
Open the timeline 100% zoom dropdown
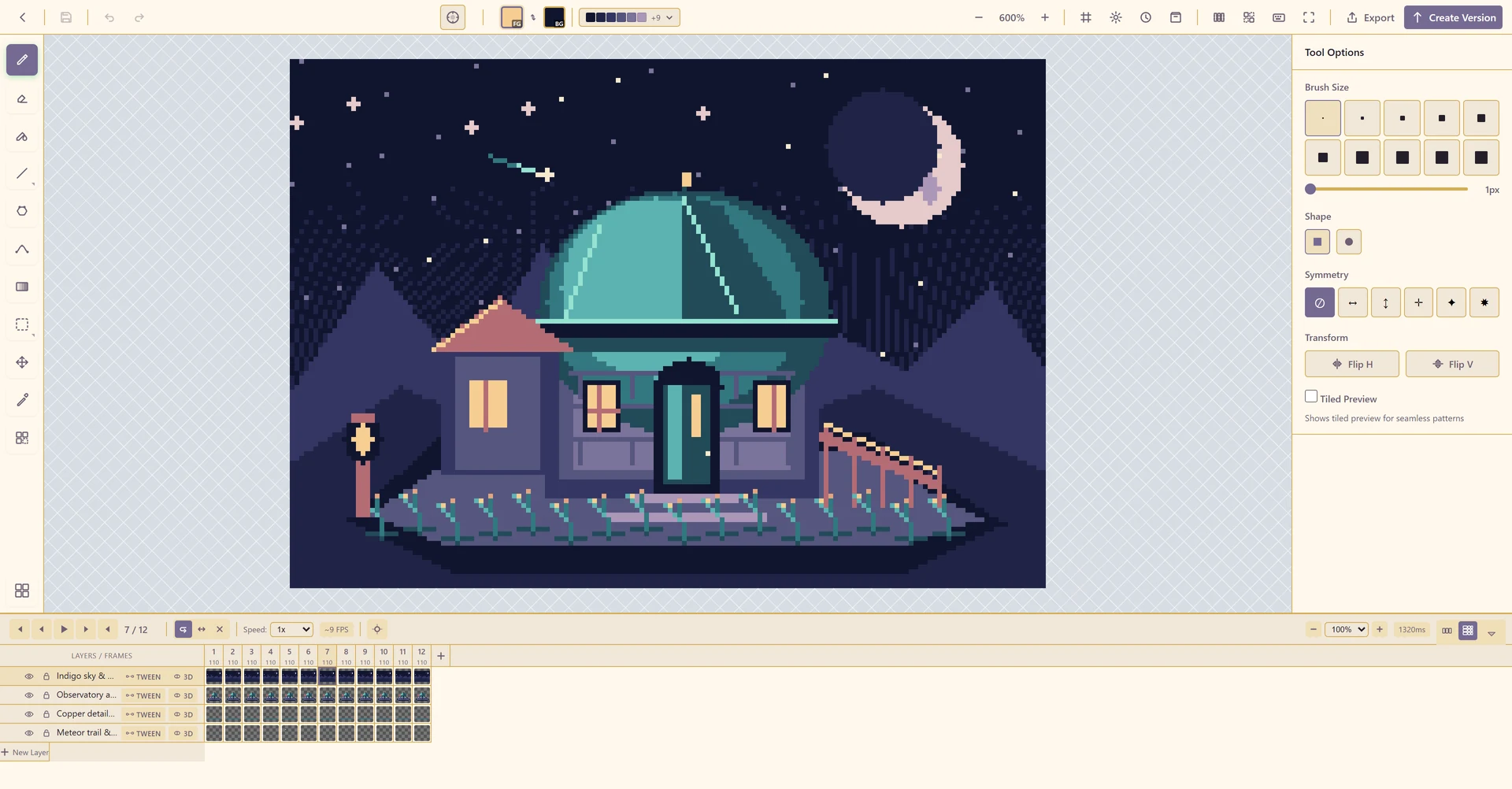click(x=1346, y=629)
